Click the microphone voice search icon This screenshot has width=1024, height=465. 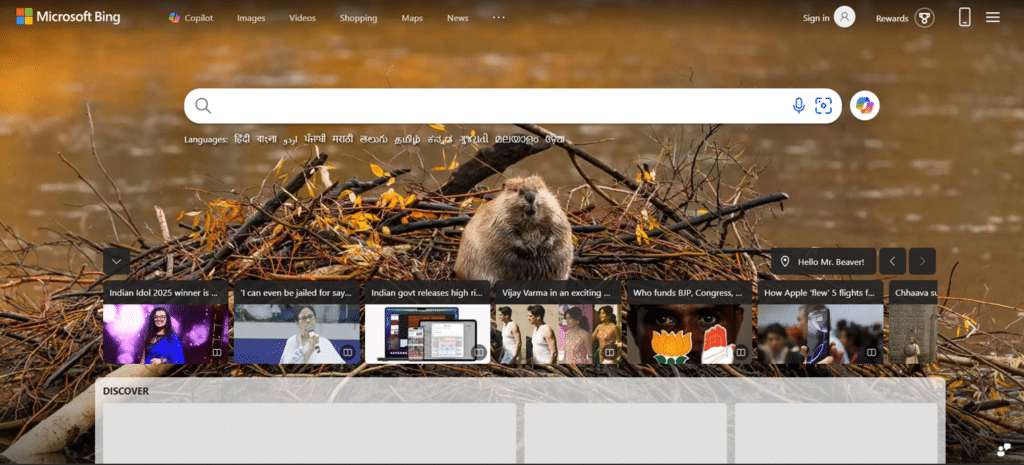pyautogui.click(x=798, y=106)
